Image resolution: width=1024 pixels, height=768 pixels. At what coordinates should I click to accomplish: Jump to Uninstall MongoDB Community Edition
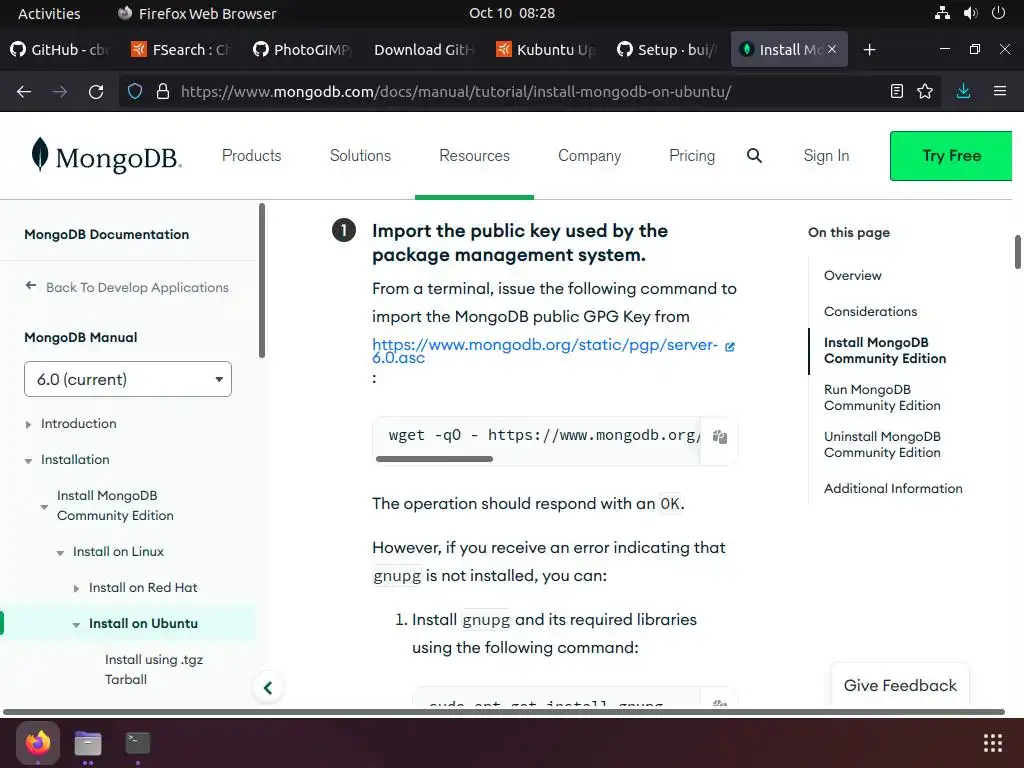882,444
